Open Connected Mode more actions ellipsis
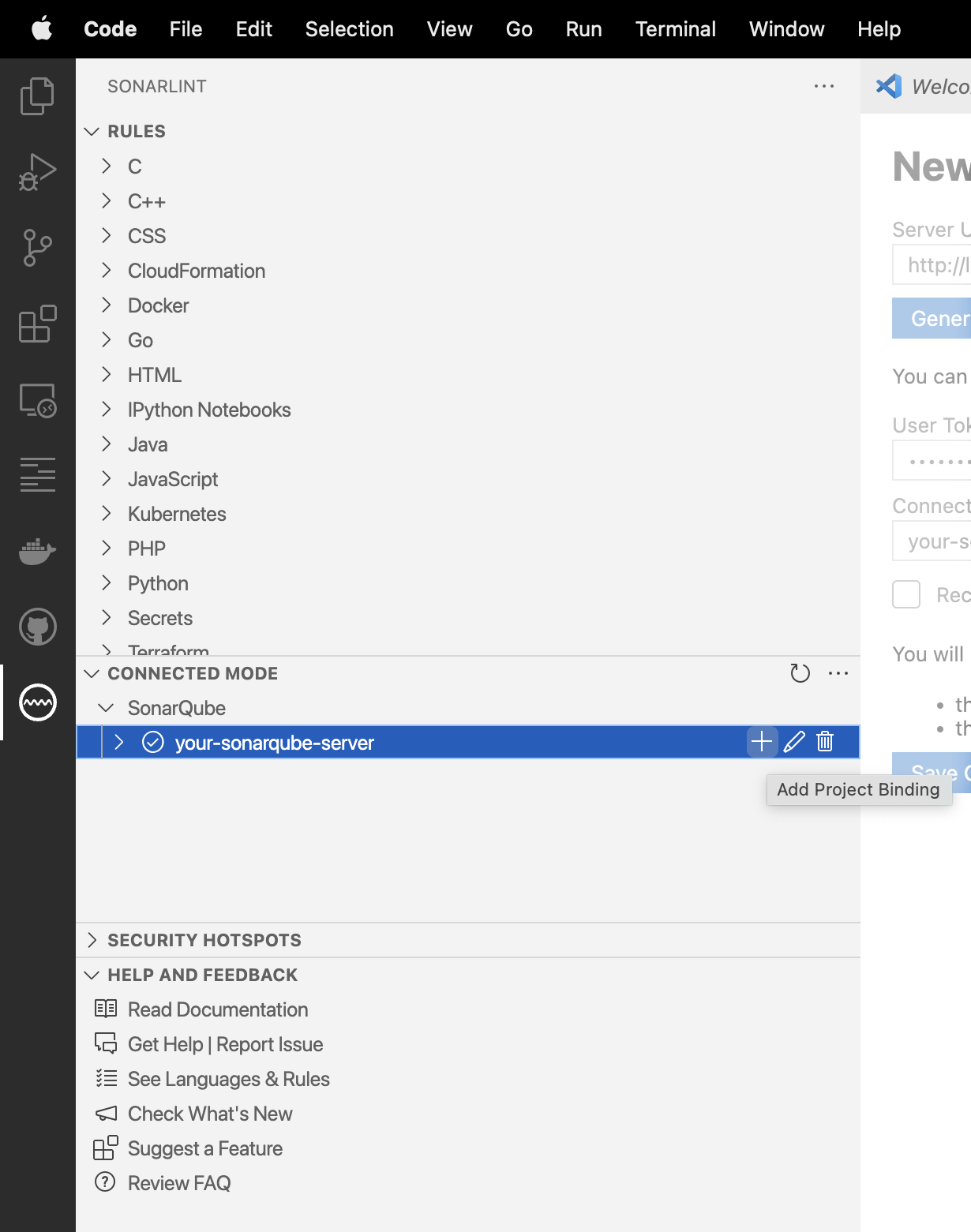This screenshot has height=1232, width=971. pyautogui.click(x=838, y=673)
